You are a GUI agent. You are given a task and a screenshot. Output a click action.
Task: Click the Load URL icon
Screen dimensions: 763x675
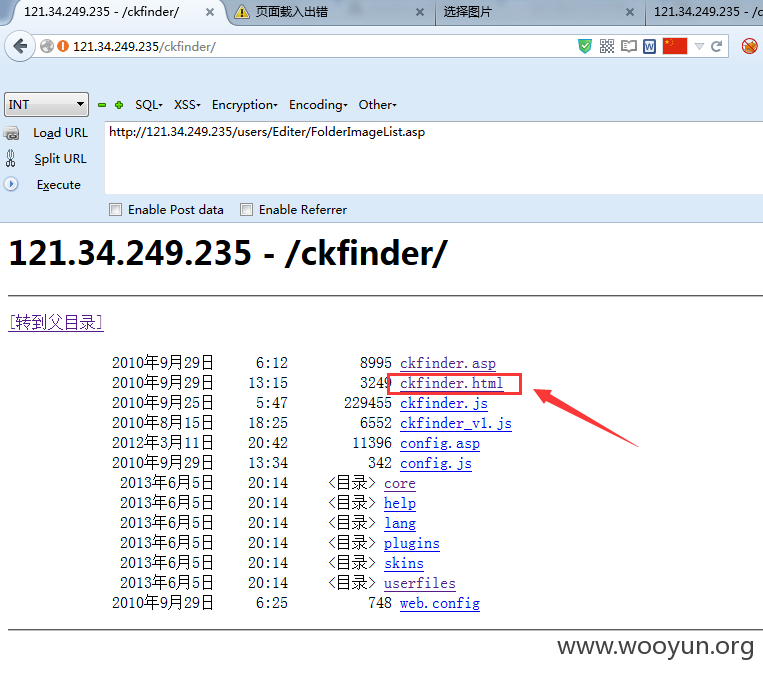pos(11,133)
